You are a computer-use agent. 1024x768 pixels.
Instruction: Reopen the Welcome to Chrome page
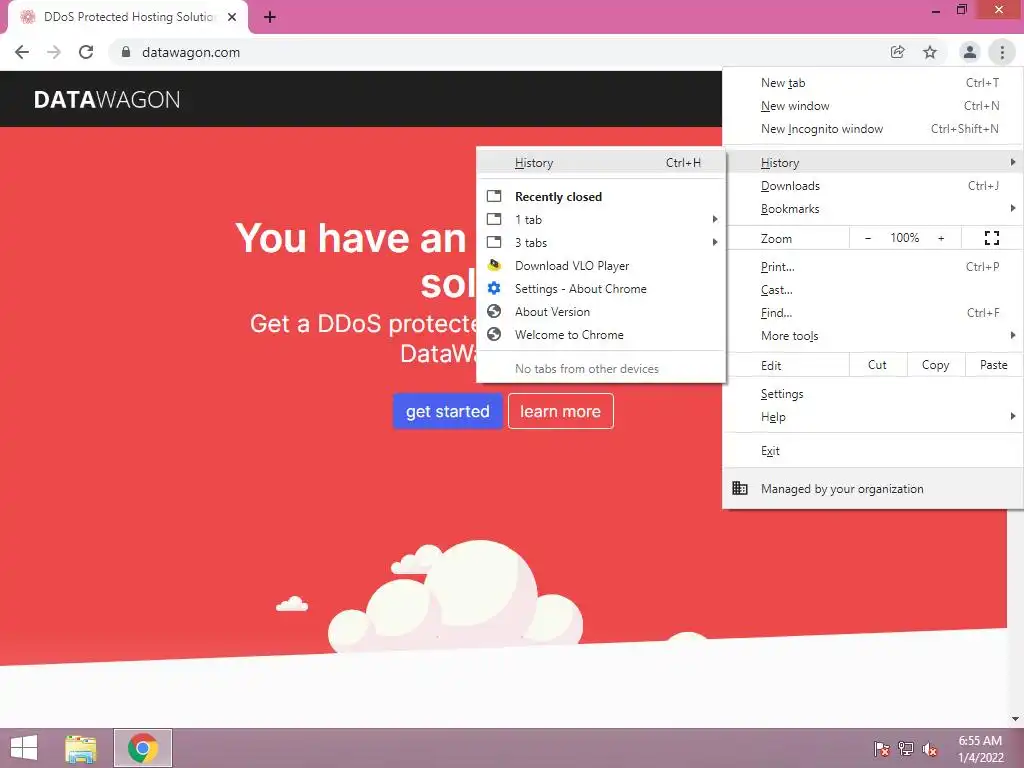click(601, 334)
